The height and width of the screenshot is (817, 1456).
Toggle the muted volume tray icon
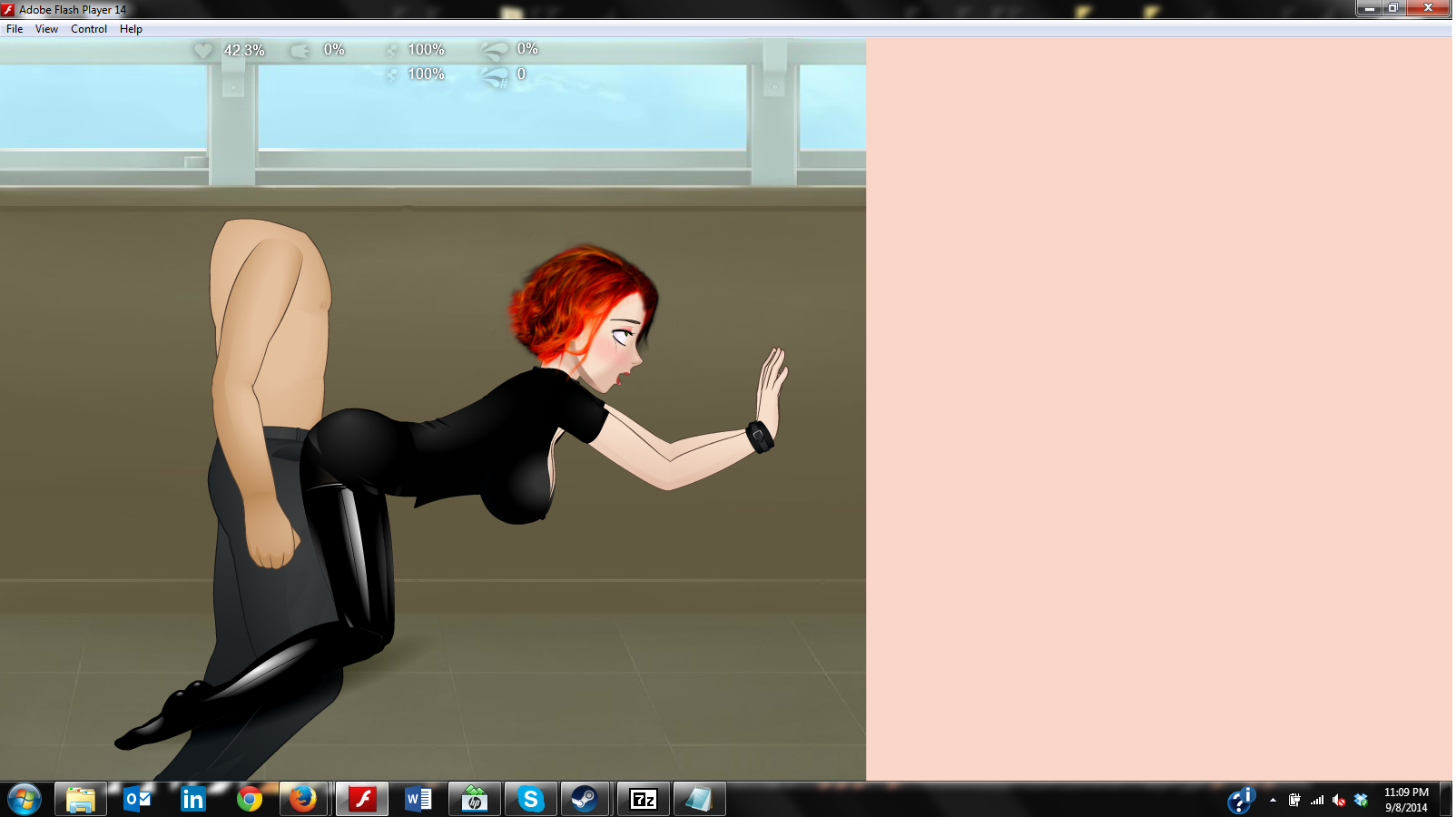click(1339, 800)
